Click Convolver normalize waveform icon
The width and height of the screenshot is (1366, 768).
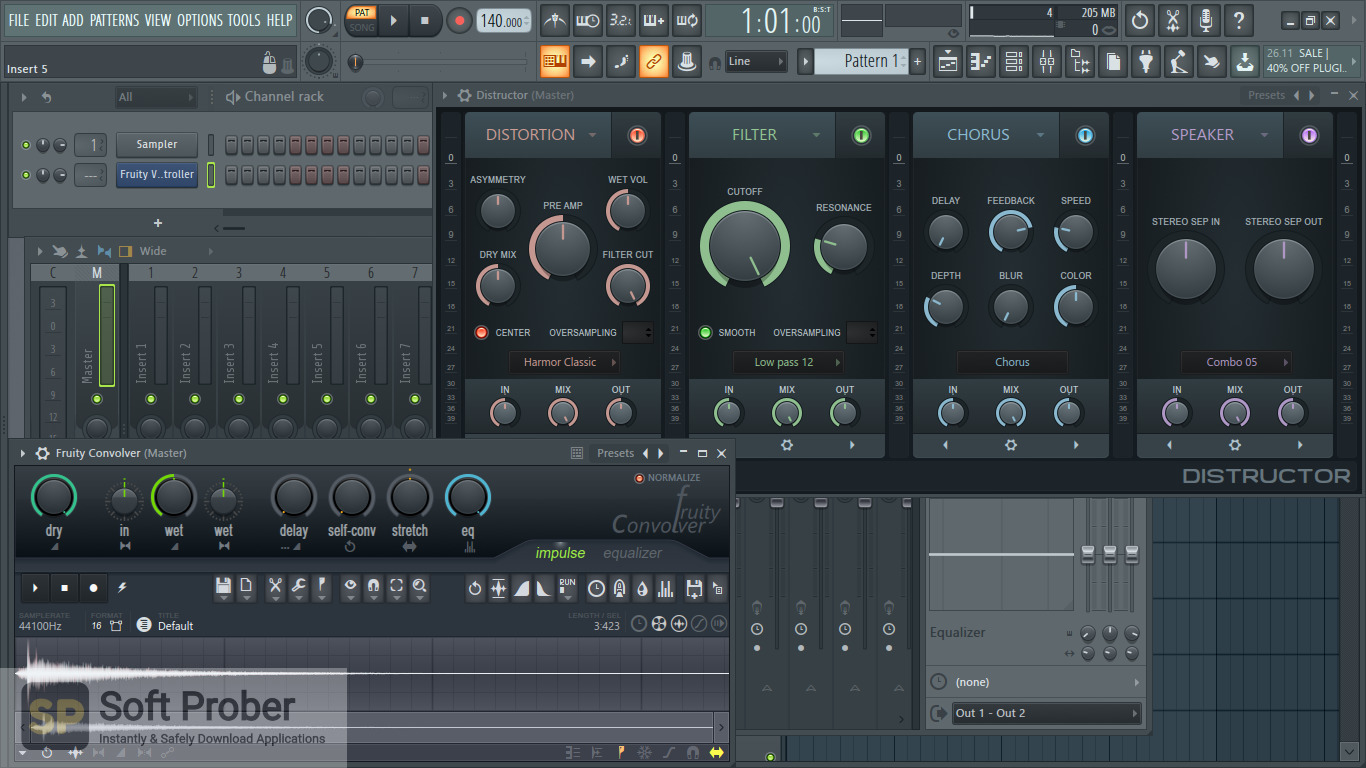tap(498, 588)
